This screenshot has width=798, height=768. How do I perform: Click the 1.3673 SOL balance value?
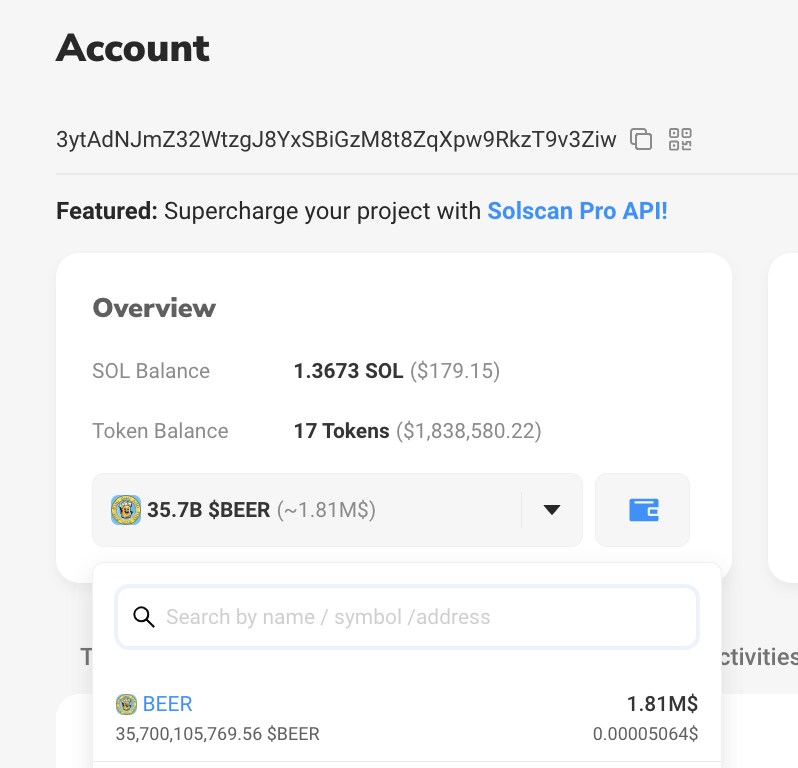349,371
